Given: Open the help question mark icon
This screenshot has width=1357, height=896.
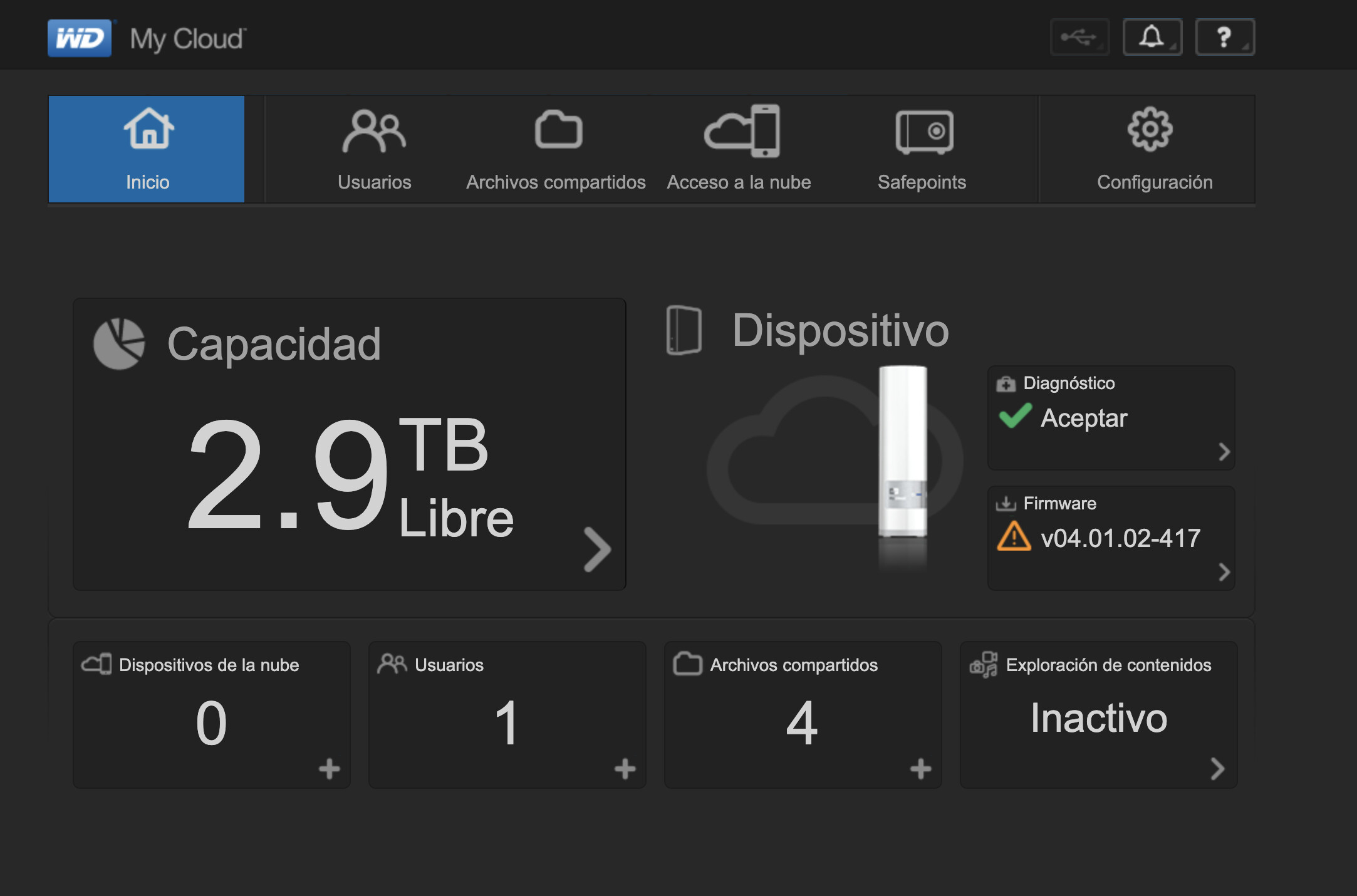Looking at the screenshot, I should tap(1225, 37).
